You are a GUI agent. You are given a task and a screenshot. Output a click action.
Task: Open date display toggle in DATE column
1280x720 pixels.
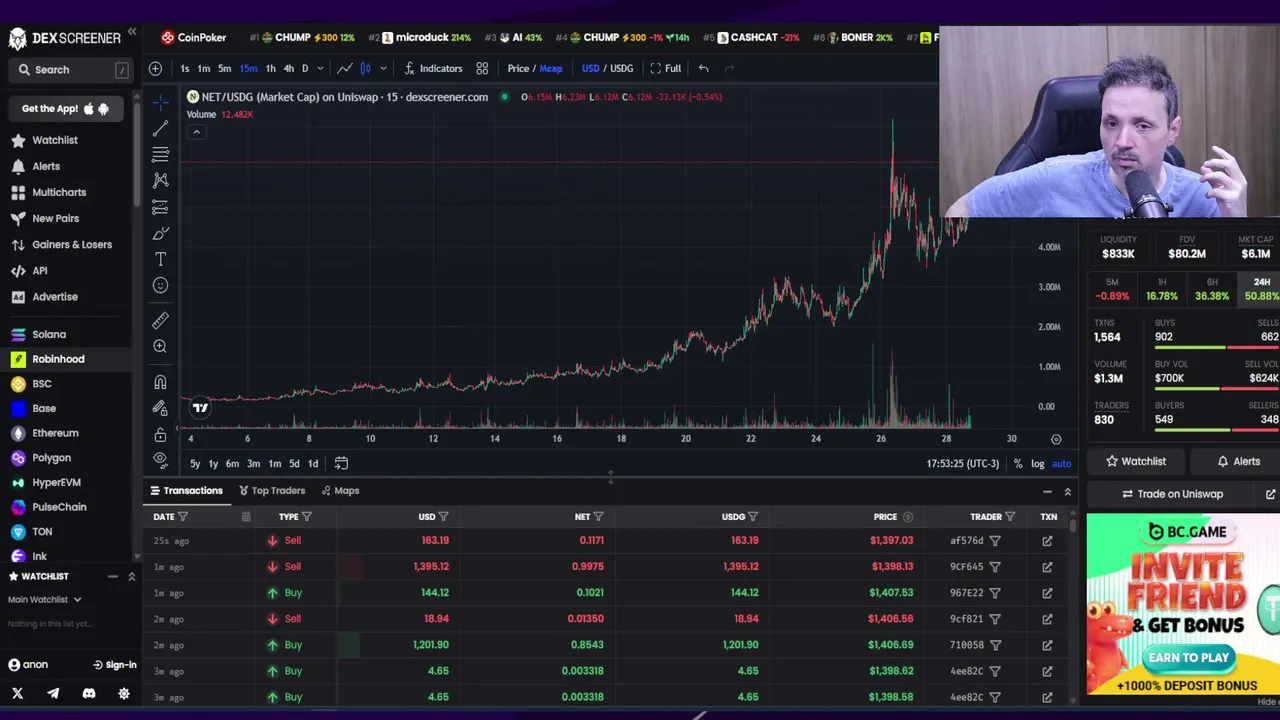coord(246,517)
